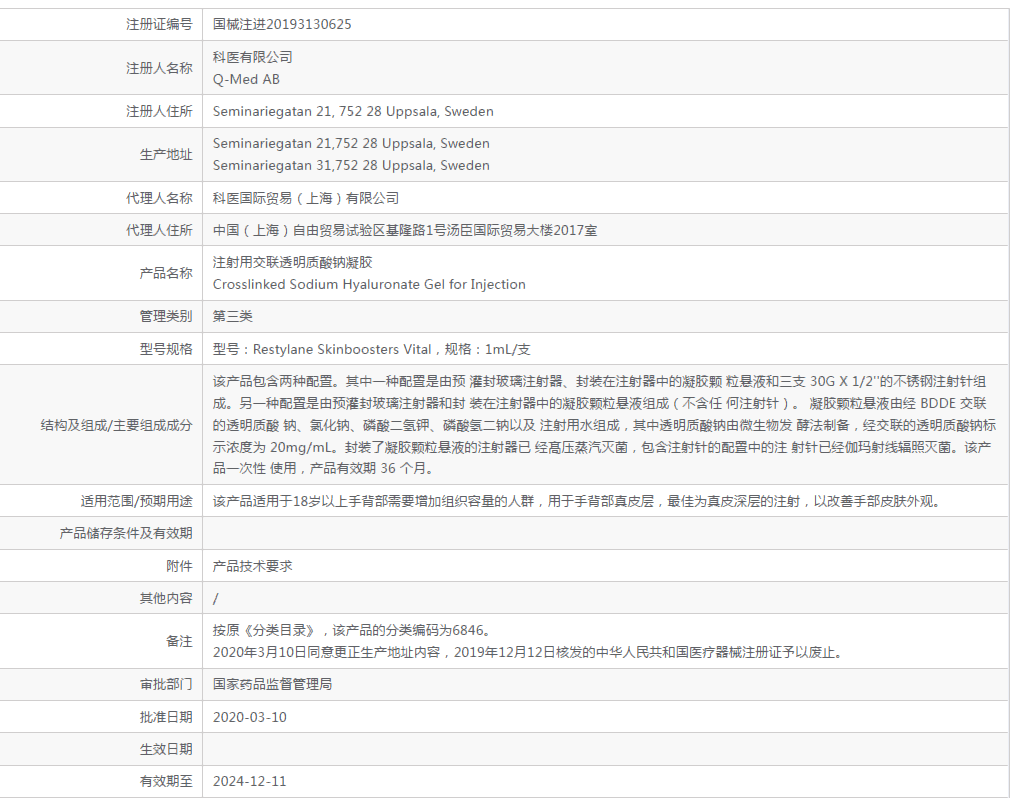The image size is (1011, 798).
Task: Click the English product name Crosslinked Sodium Hyaluronate Gel
Action: [x=369, y=285]
